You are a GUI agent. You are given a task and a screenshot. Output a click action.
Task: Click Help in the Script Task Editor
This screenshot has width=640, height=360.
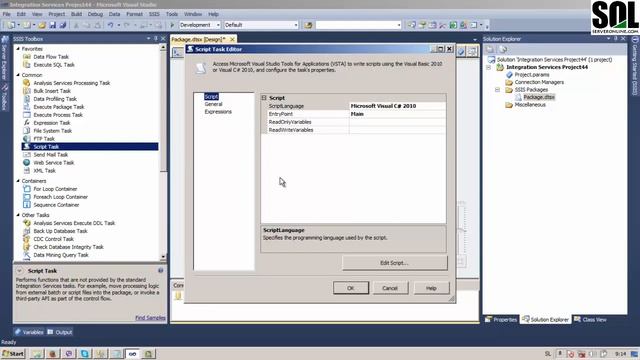431,288
